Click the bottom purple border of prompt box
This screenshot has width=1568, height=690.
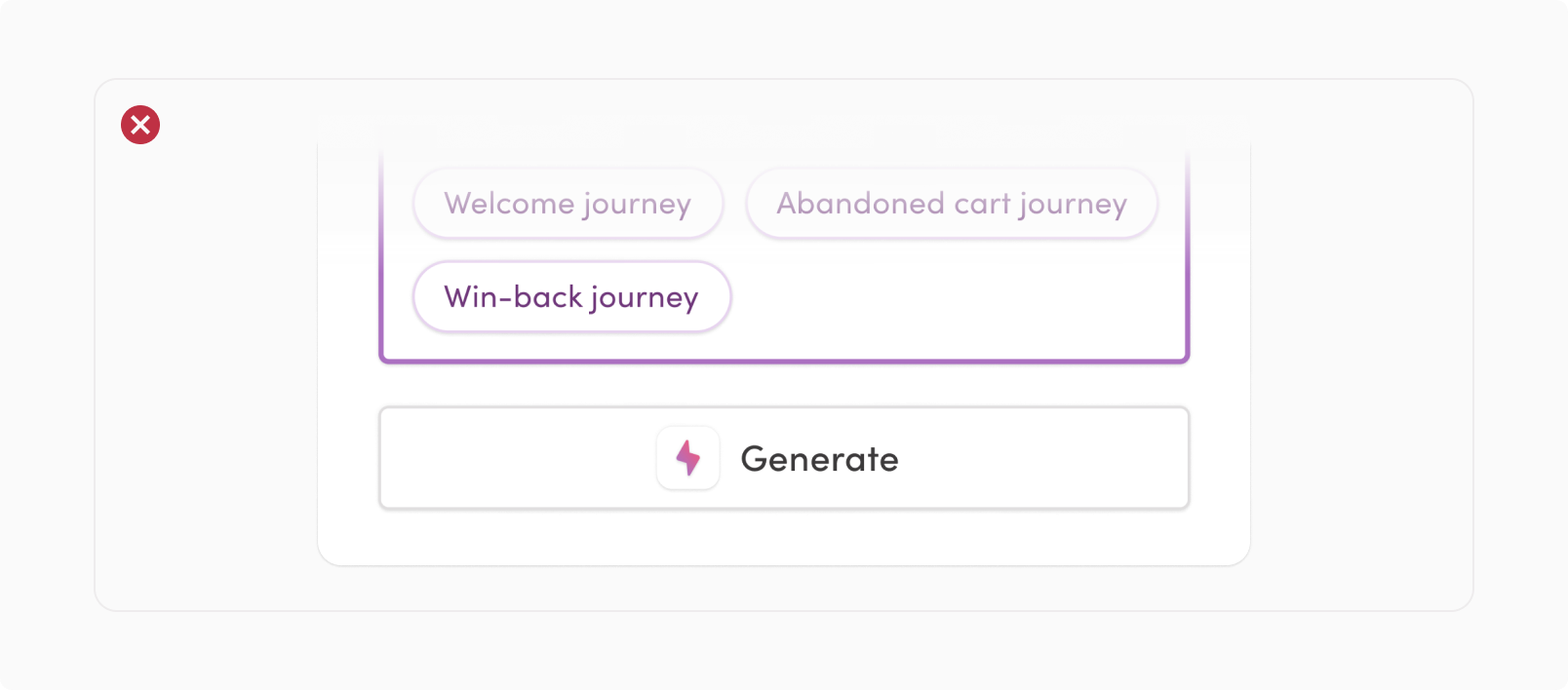coord(784,361)
